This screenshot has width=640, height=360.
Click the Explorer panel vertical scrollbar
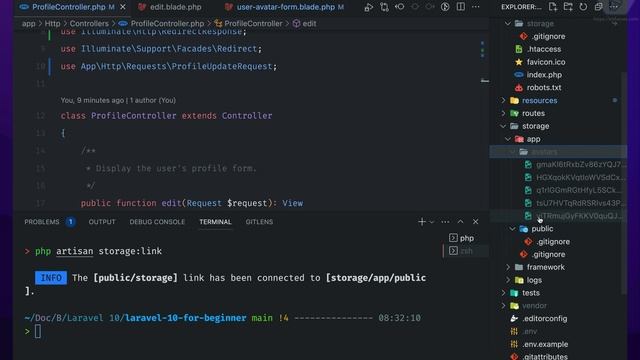[x=624, y=182]
